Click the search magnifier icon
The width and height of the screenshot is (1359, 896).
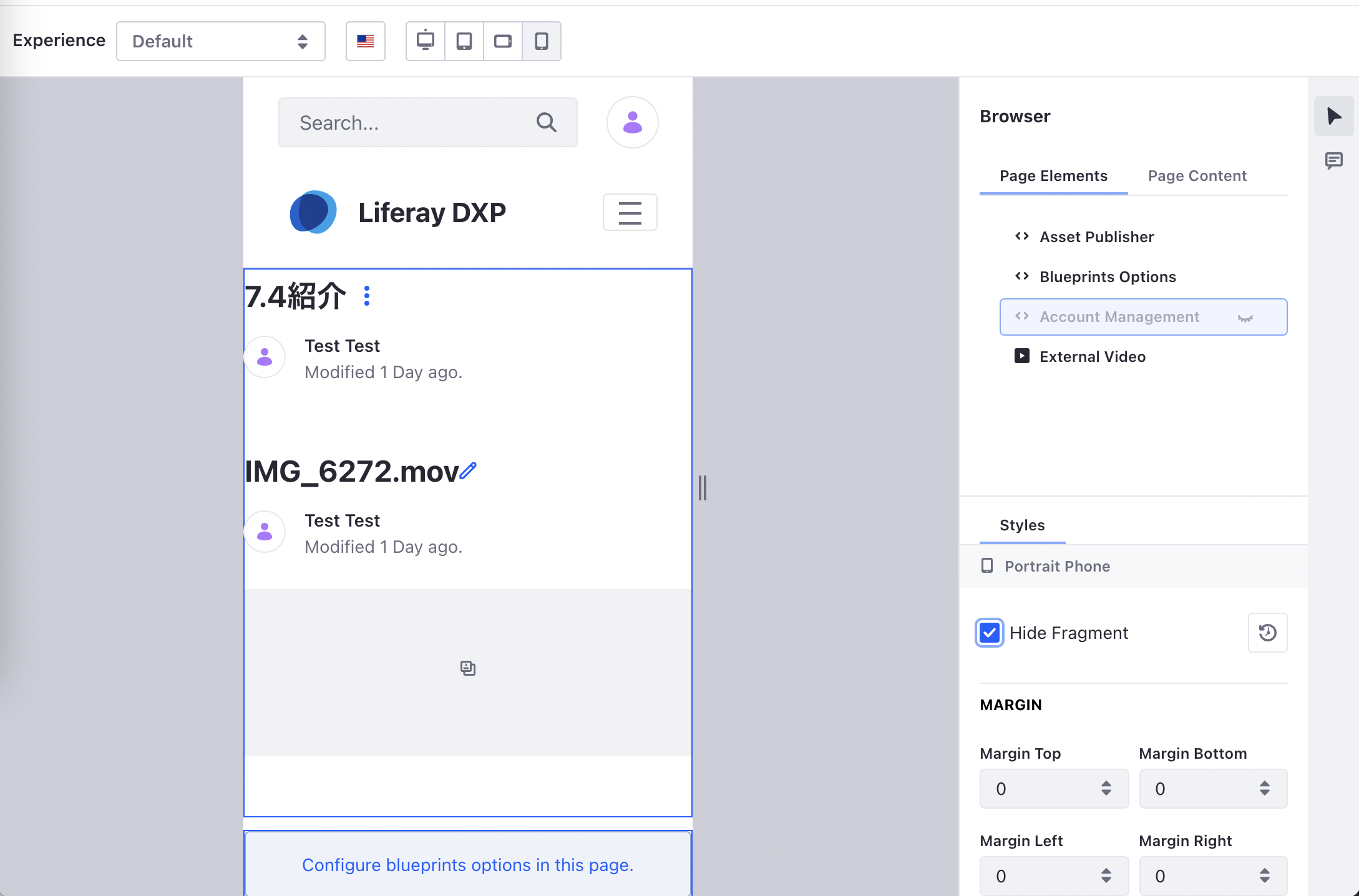click(547, 122)
